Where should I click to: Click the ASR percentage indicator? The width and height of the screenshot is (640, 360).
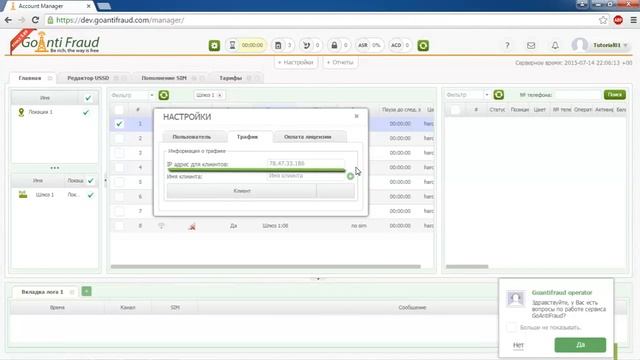[369, 45]
